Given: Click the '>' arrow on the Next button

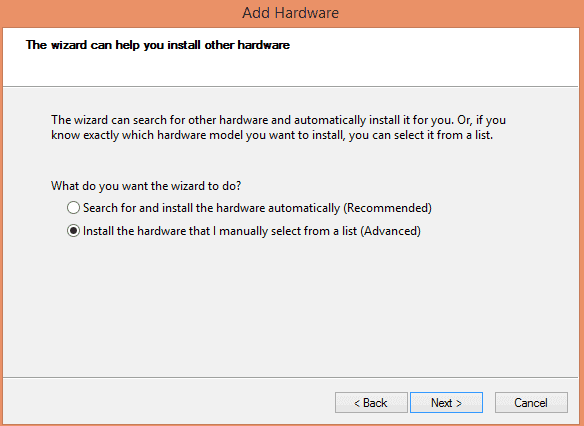Looking at the screenshot, I should [x=459, y=403].
